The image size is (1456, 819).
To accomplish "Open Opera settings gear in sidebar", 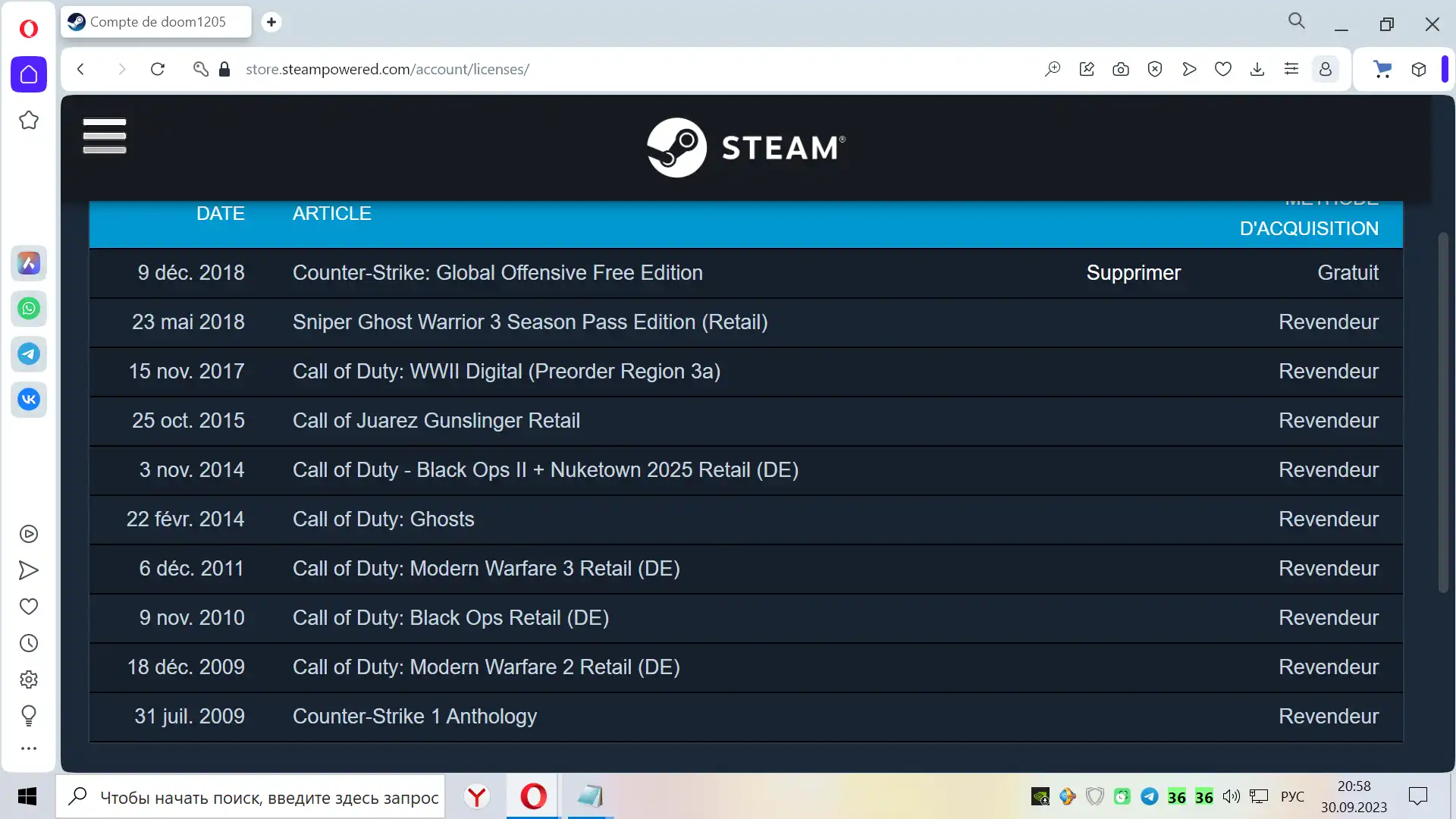I will click(29, 679).
